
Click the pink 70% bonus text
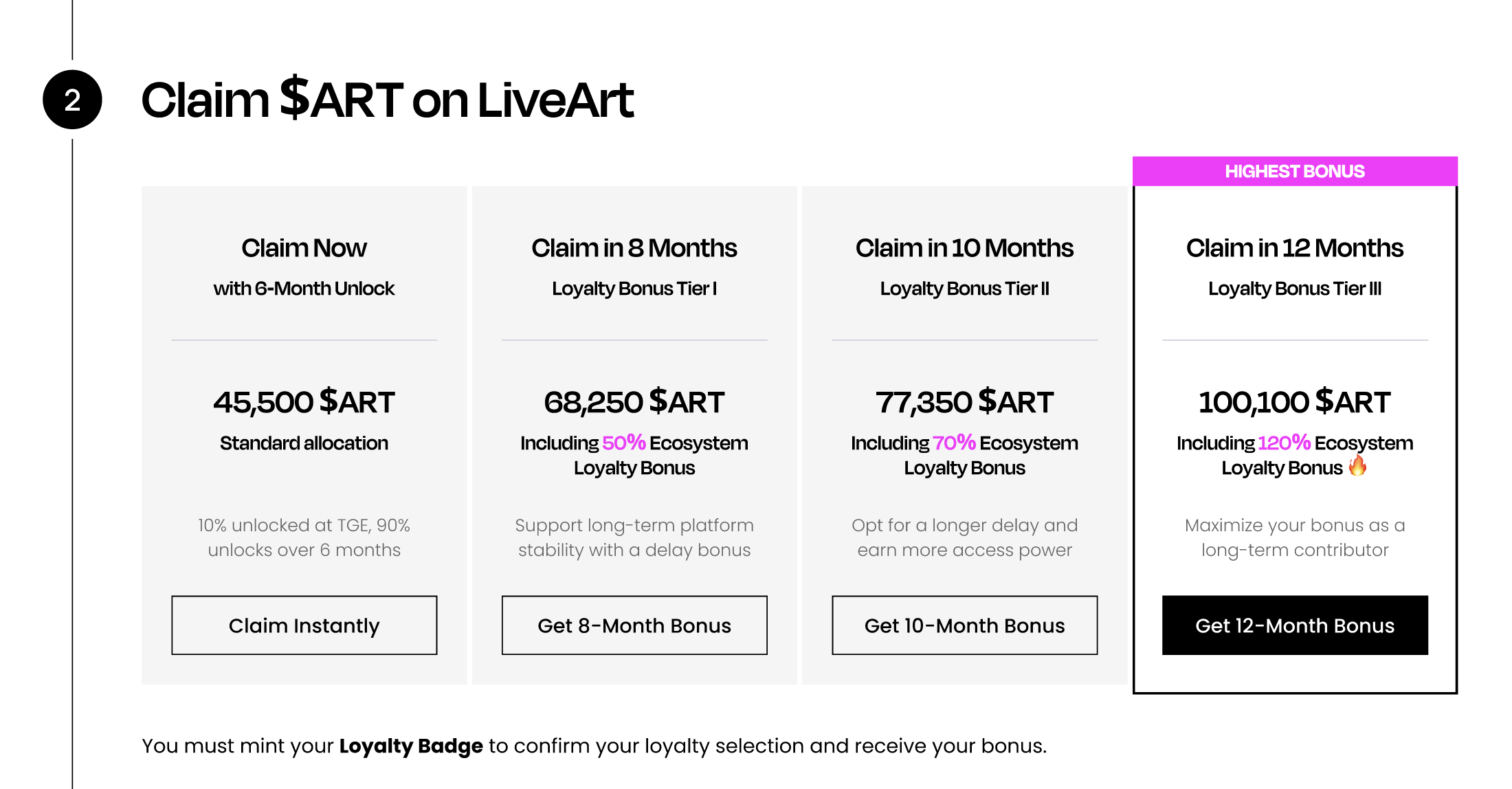point(954,443)
